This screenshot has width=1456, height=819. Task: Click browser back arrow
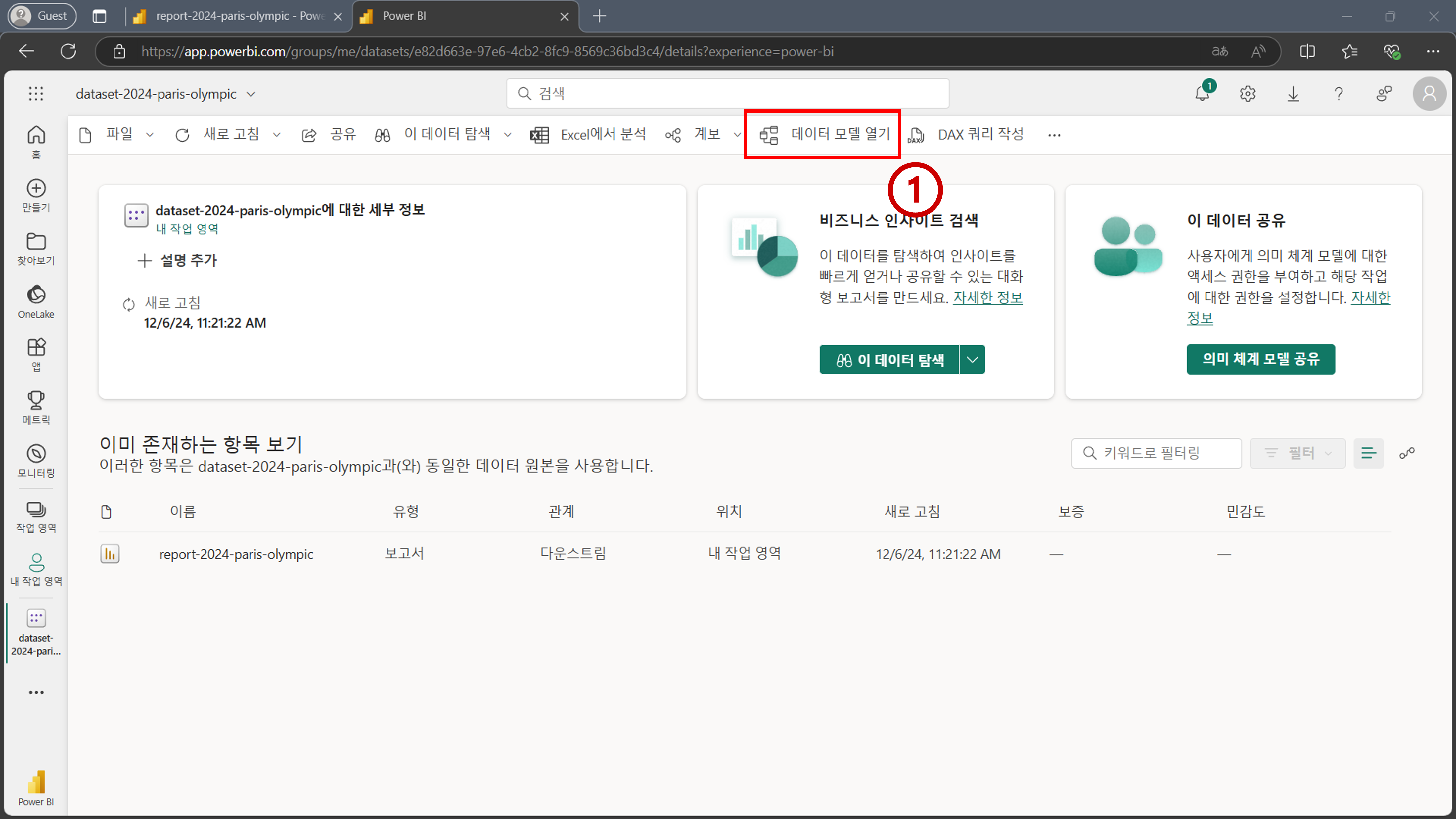click(x=26, y=51)
